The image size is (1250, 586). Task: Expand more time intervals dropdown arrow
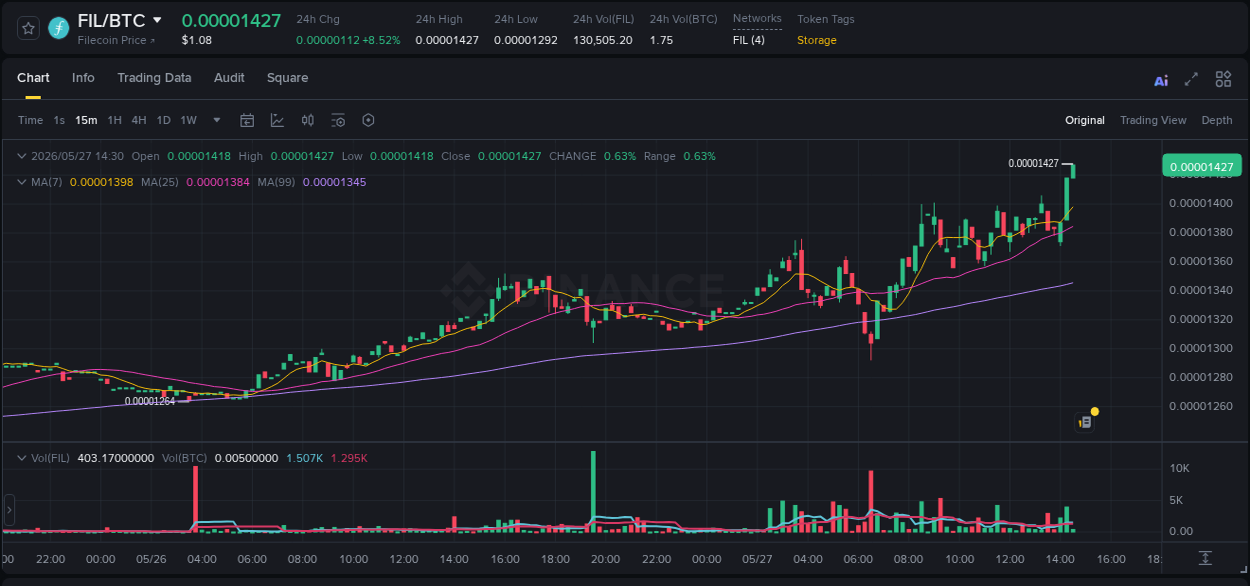pyautogui.click(x=216, y=120)
